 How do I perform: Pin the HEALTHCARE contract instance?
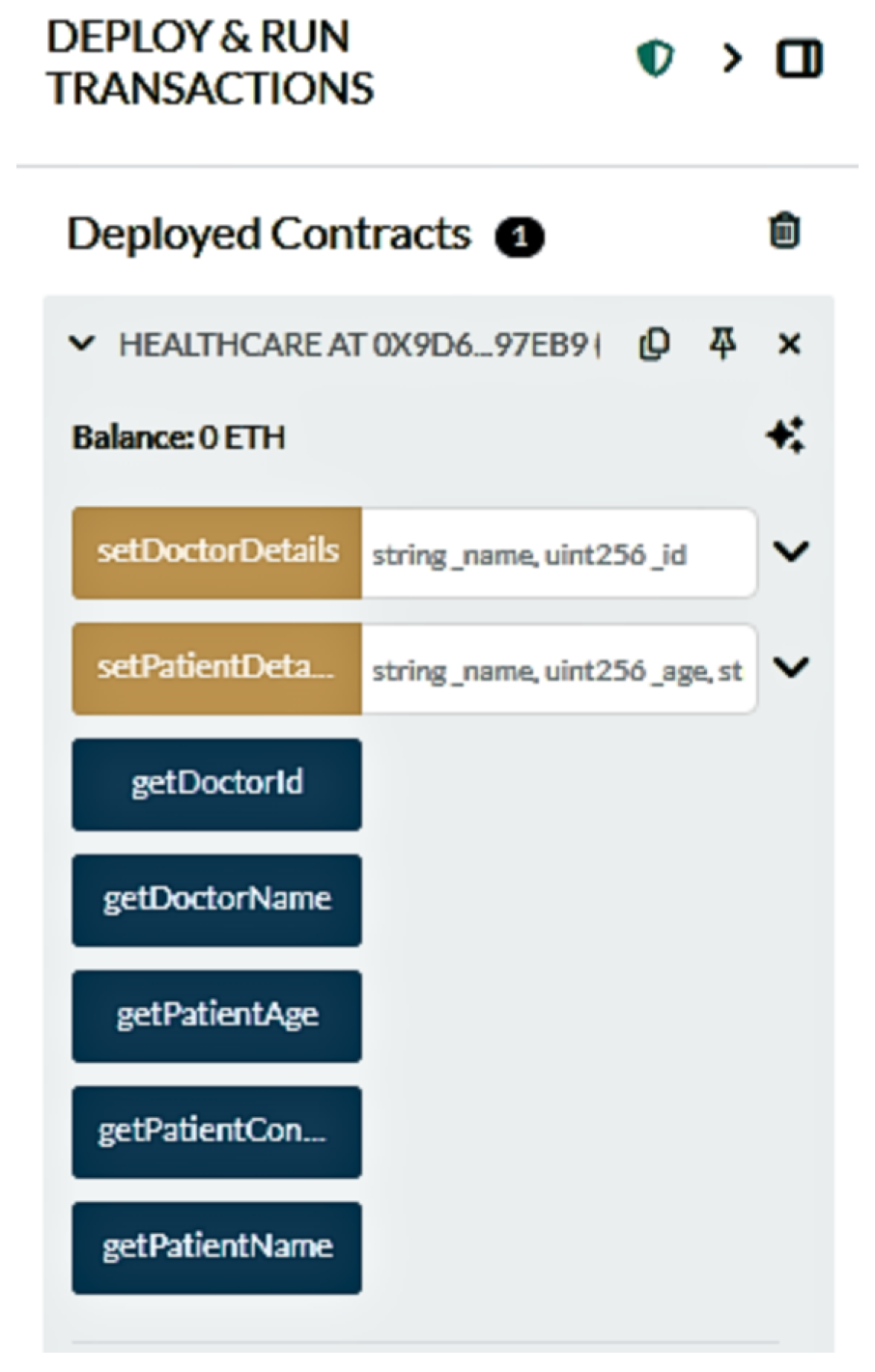(722, 343)
